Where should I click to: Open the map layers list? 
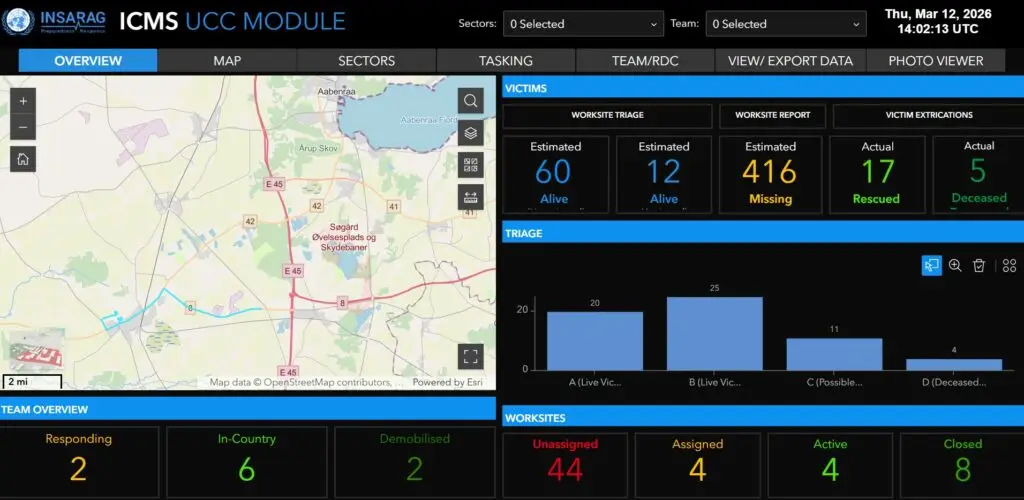coord(470,133)
